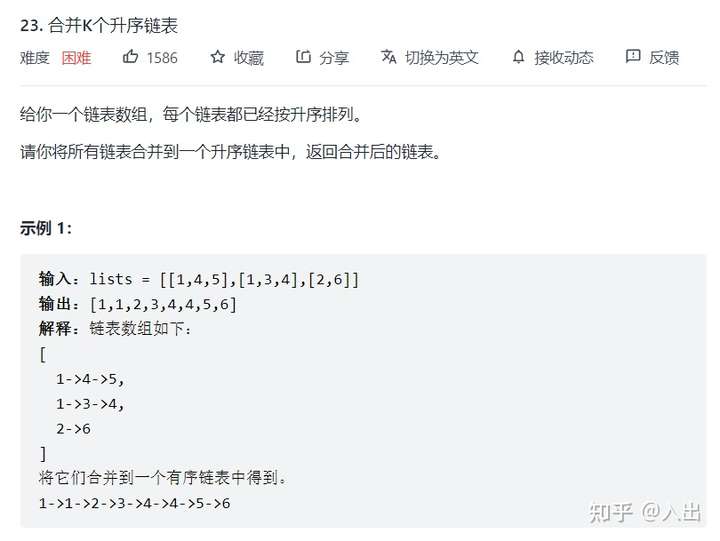Open 反馈 feedback link
720x541 pixels.
tap(664, 58)
